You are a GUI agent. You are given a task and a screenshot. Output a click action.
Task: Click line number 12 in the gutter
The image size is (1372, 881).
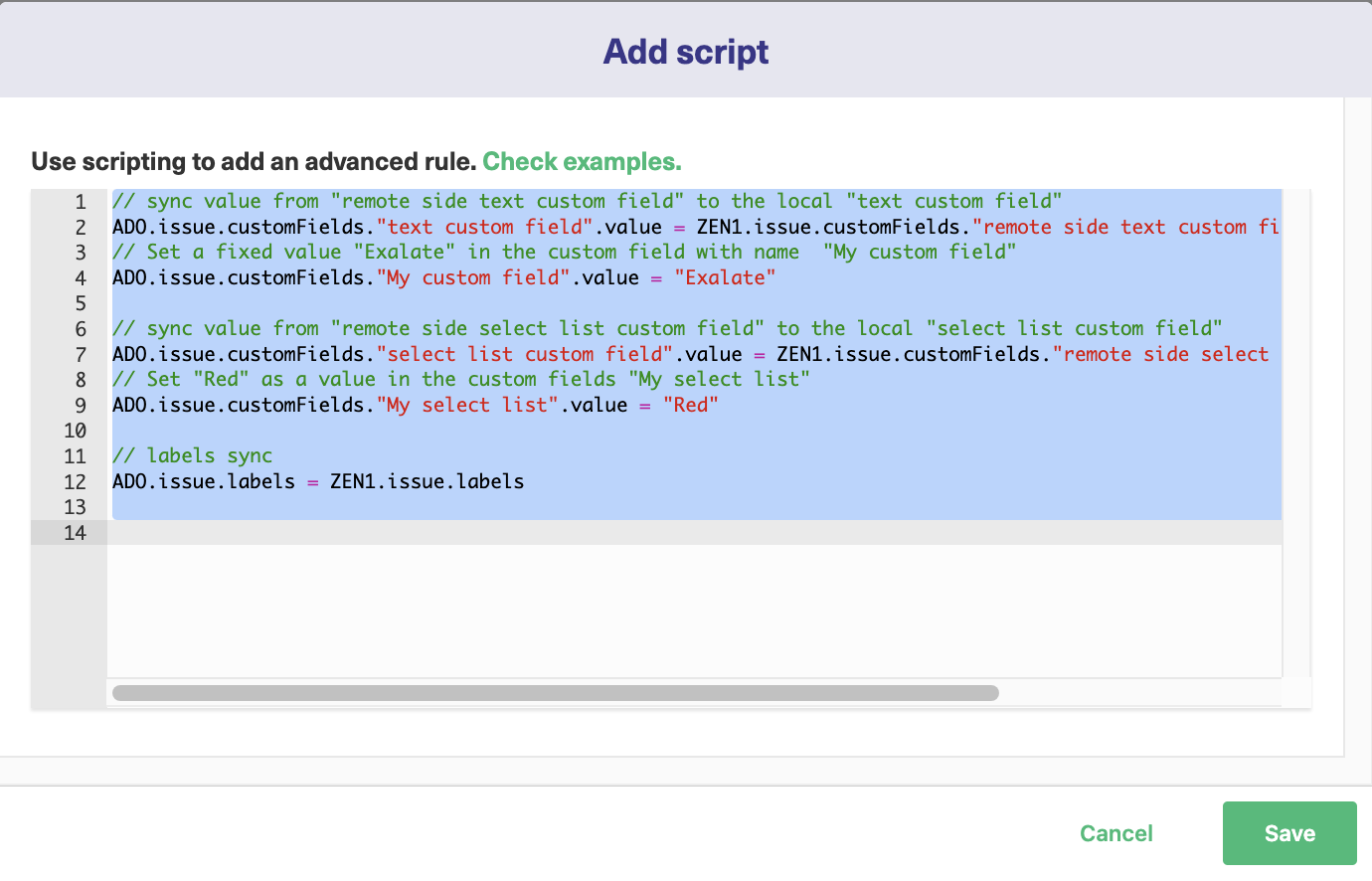[x=75, y=482]
